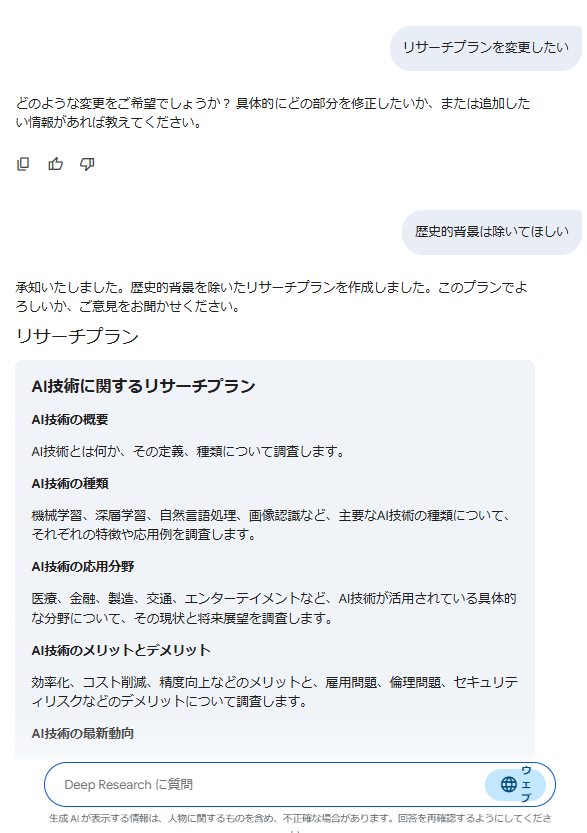Screen dimensions: 587x833
Task: Select the AI技術の概要 section heading
Action: (x=70, y=420)
